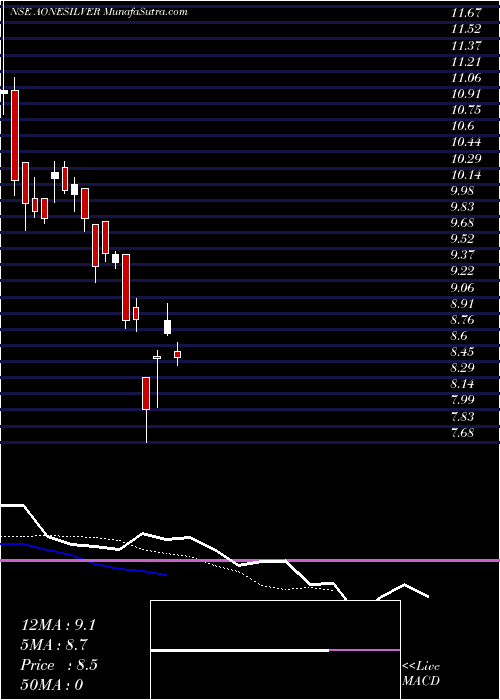The height and width of the screenshot is (700, 500).
Task: Click the 10.14 price axis label
Action: [x=466, y=175]
